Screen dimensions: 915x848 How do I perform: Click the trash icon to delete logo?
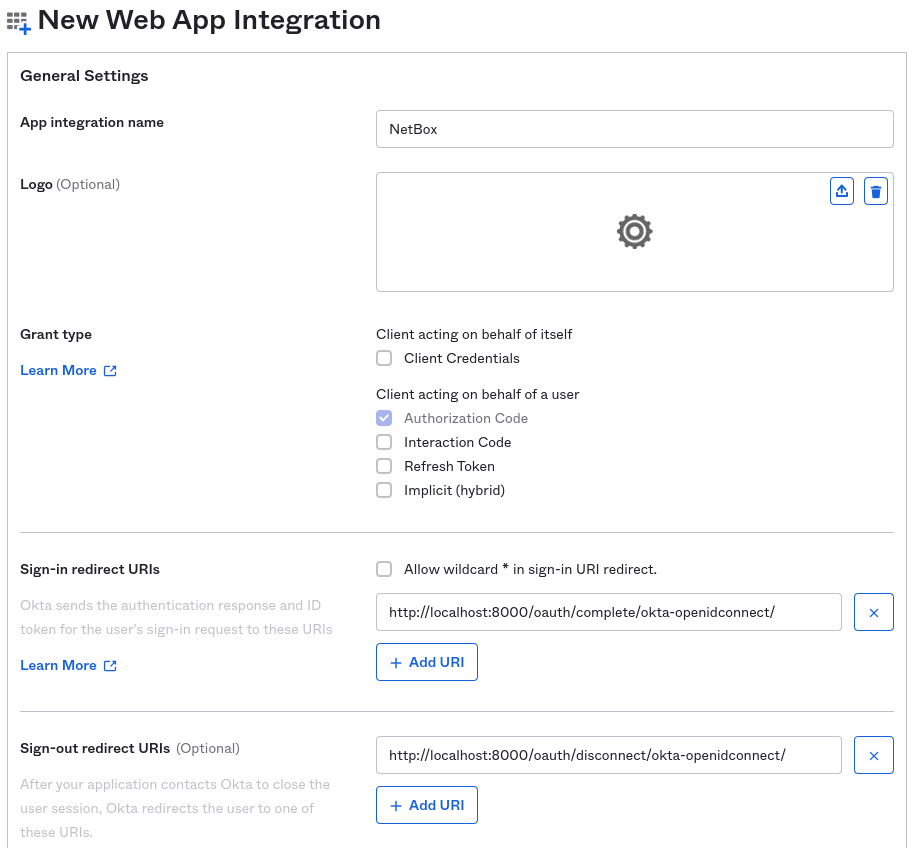pyautogui.click(x=875, y=190)
